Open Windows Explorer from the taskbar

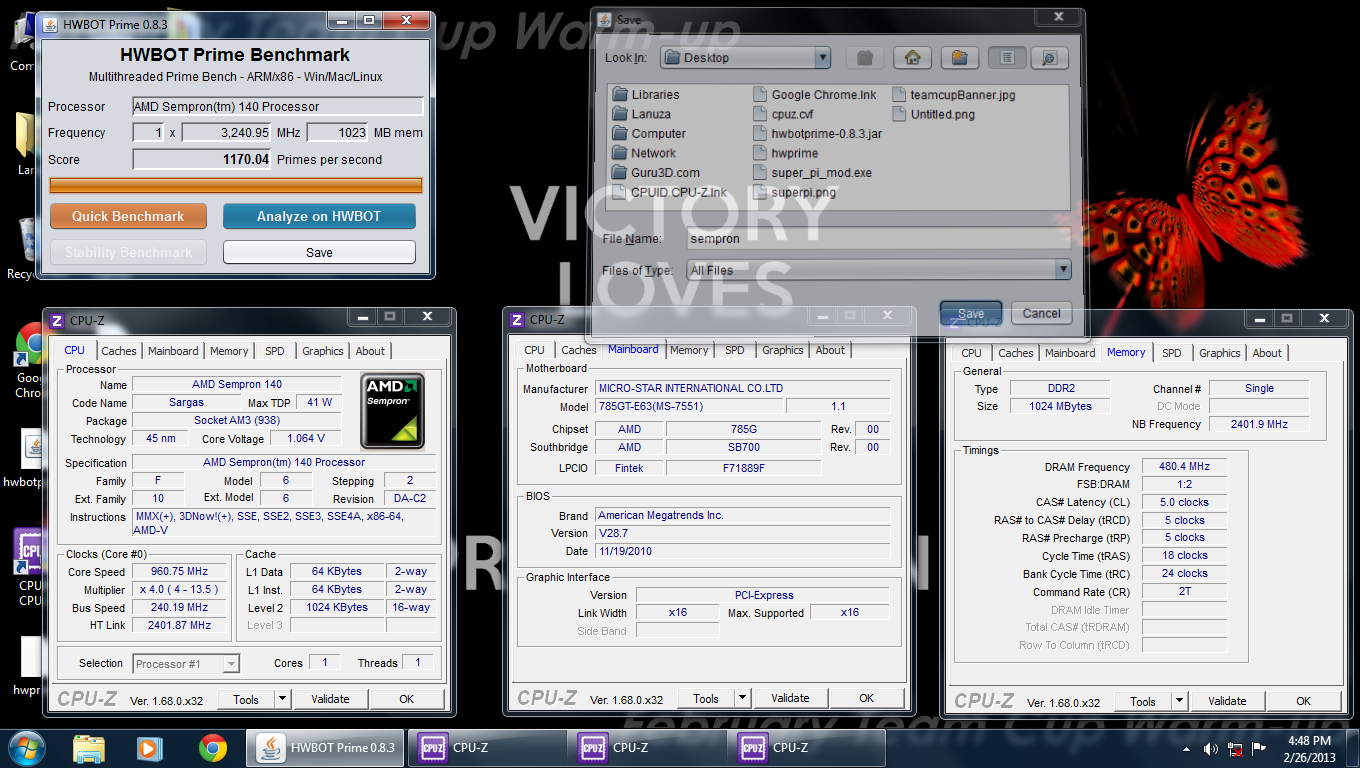(89, 747)
